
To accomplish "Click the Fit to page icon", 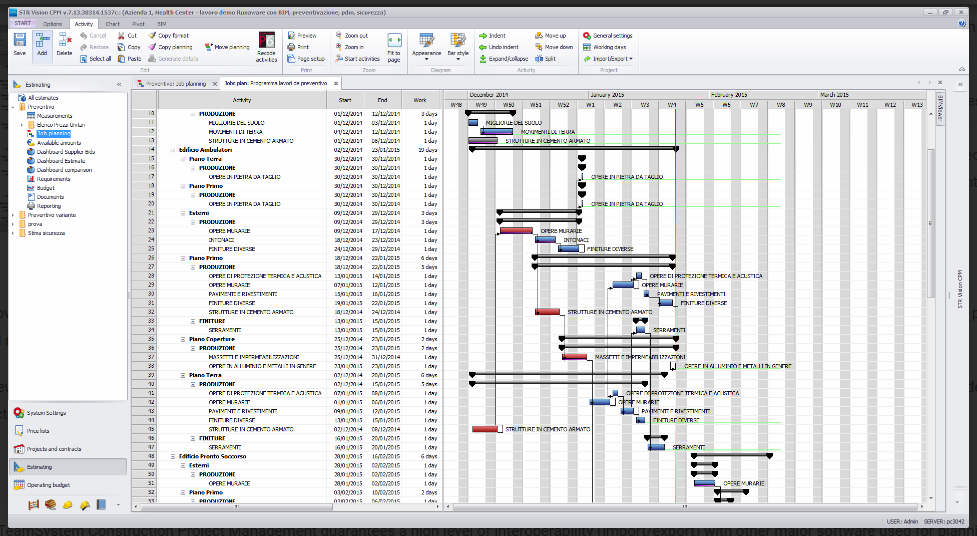I will tap(394, 46).
